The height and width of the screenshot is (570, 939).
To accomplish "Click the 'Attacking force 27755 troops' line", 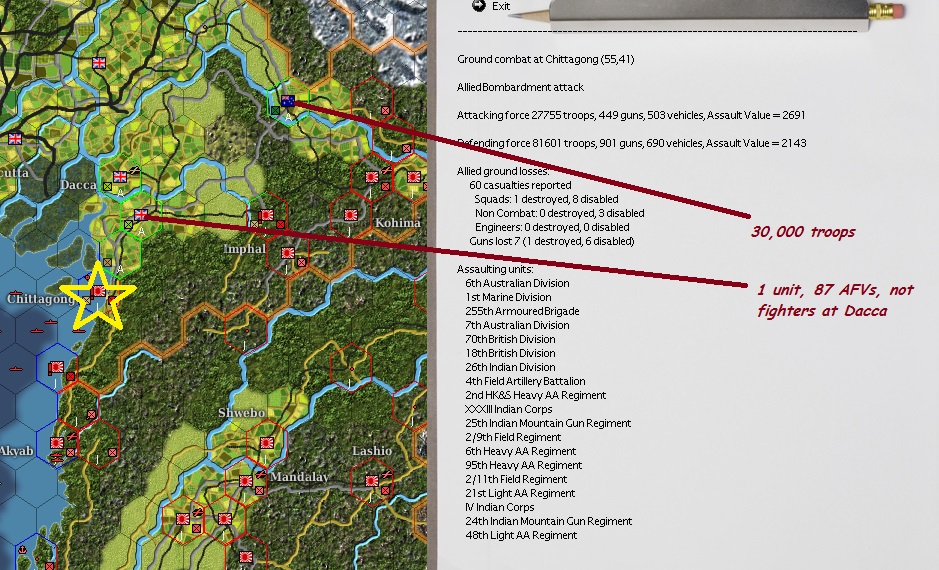I will click(x=631, y=115).
